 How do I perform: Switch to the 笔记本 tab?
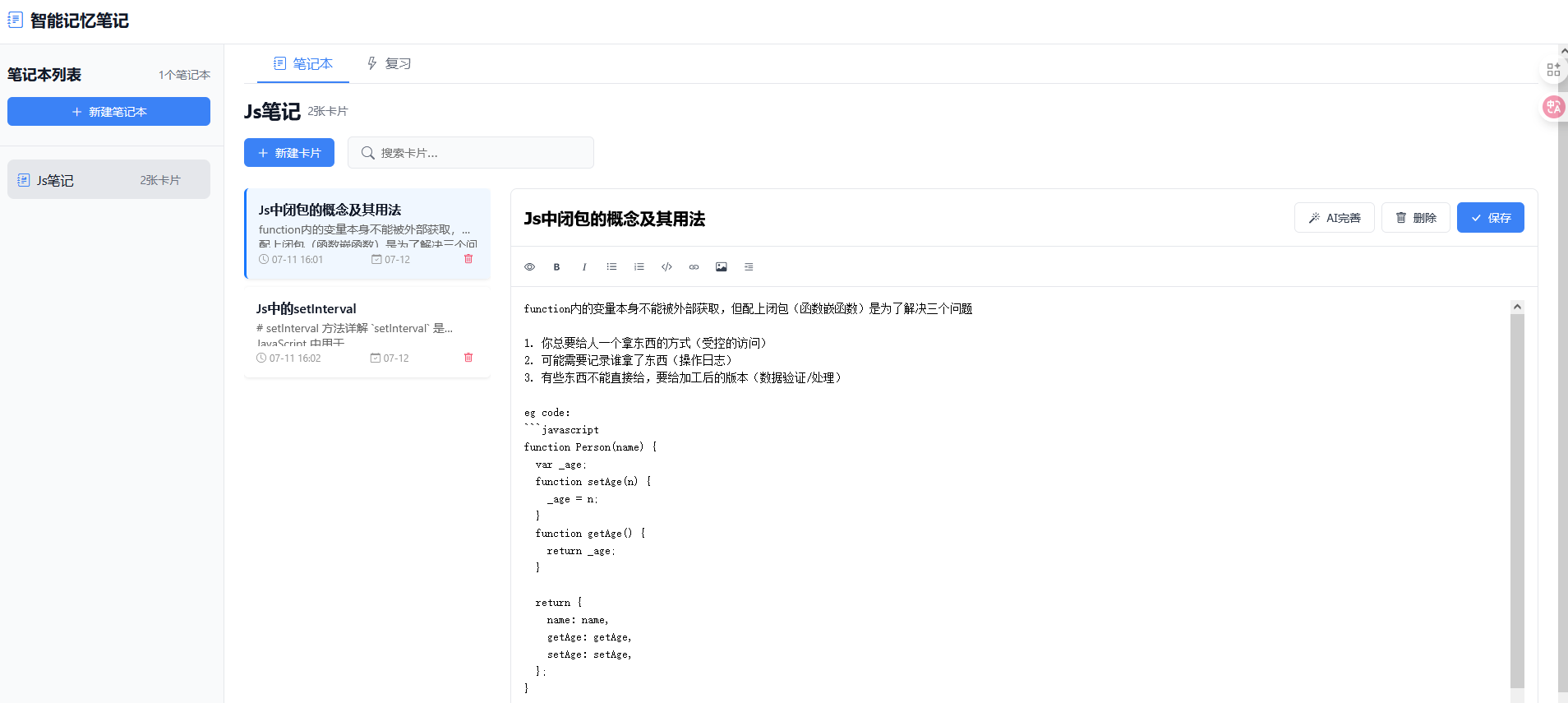point(303,63)
